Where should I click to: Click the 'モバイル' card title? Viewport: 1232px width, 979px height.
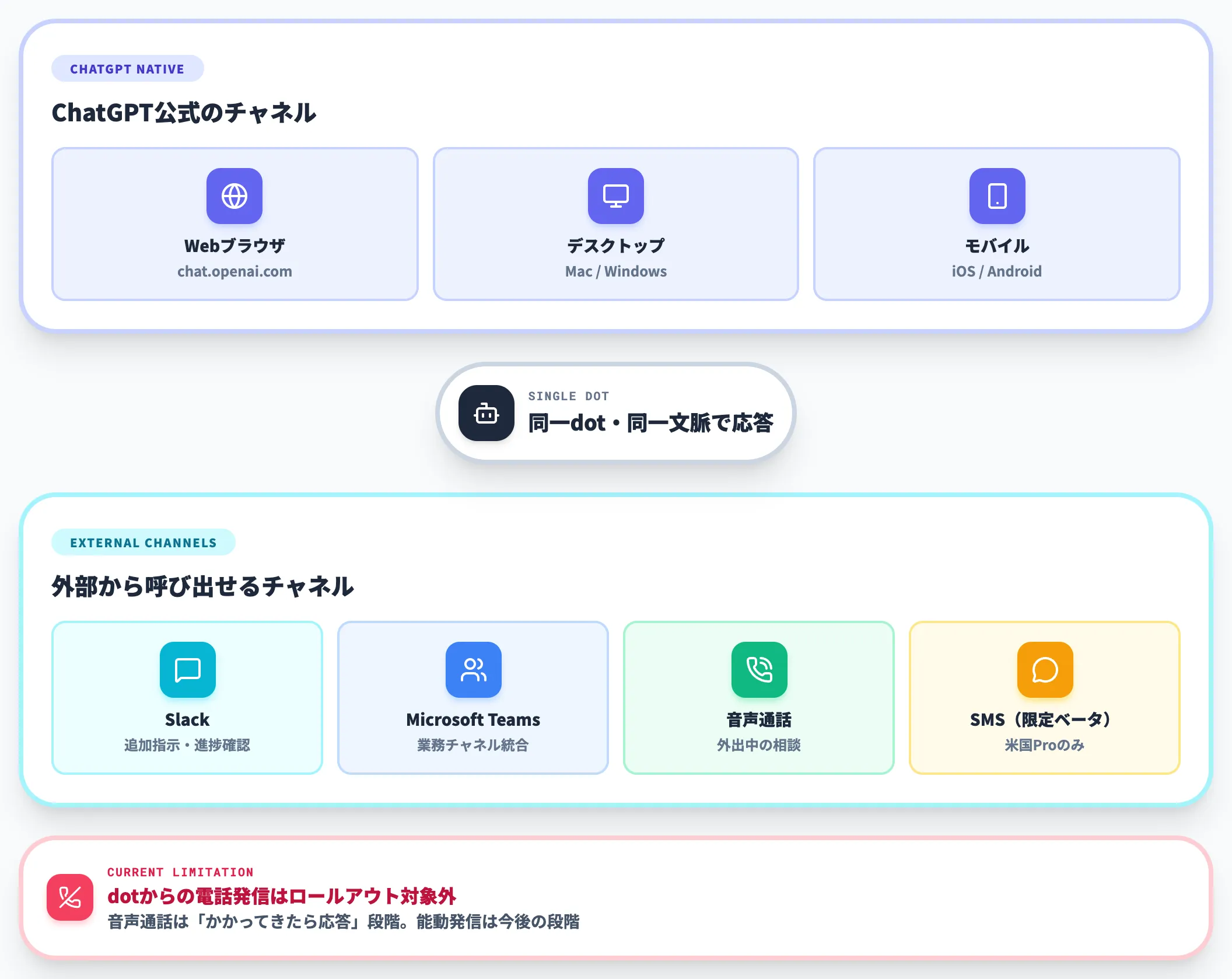pyautogui.click(x=997, y=246)
